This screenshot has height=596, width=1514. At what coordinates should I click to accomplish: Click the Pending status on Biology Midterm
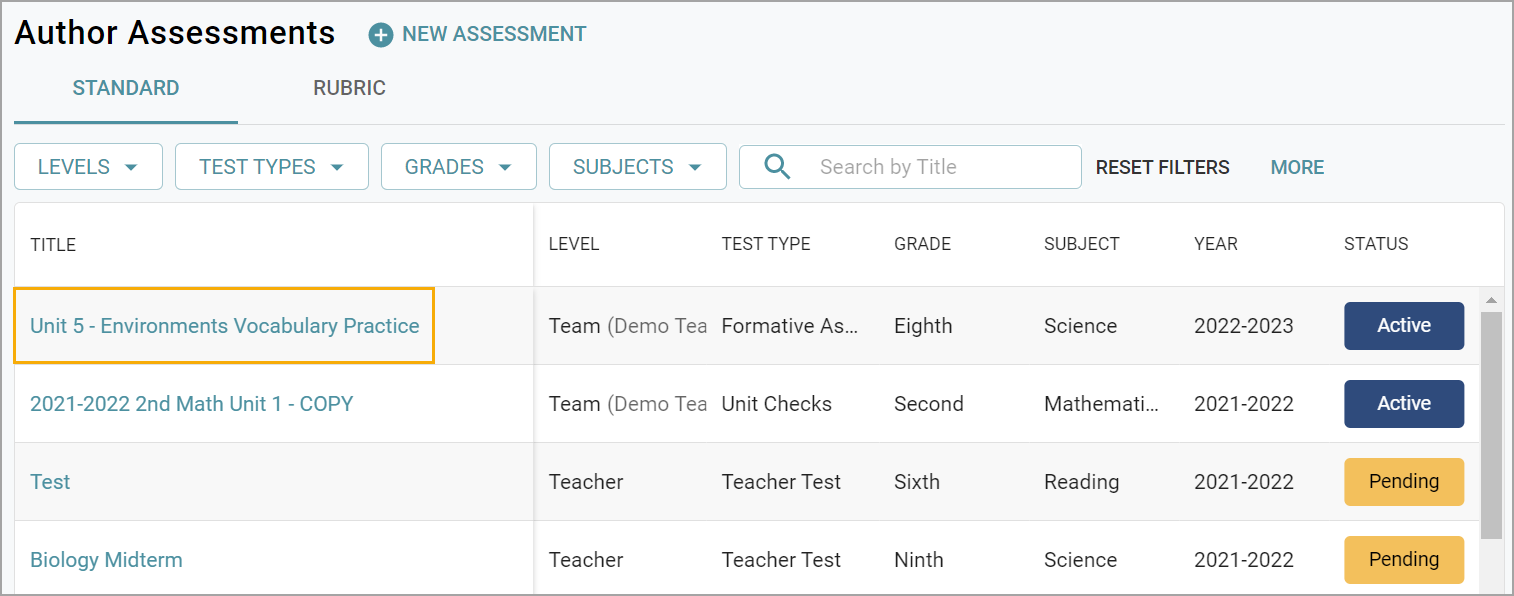click(1403, 560)
